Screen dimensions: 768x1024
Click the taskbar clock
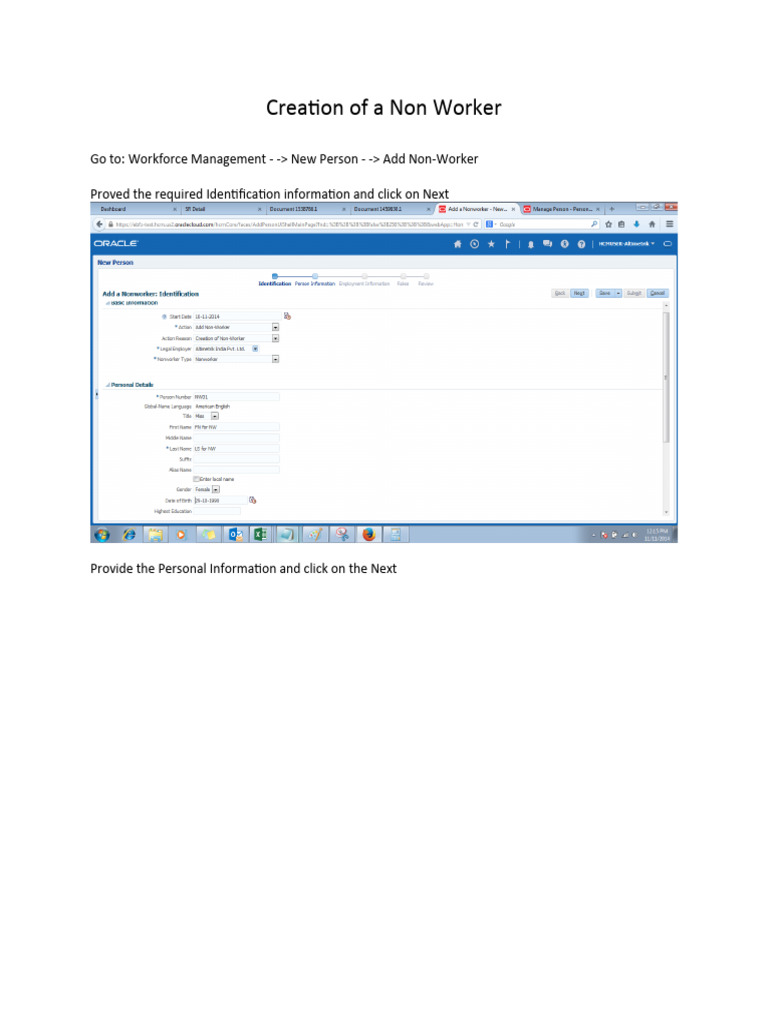[657, 535]
